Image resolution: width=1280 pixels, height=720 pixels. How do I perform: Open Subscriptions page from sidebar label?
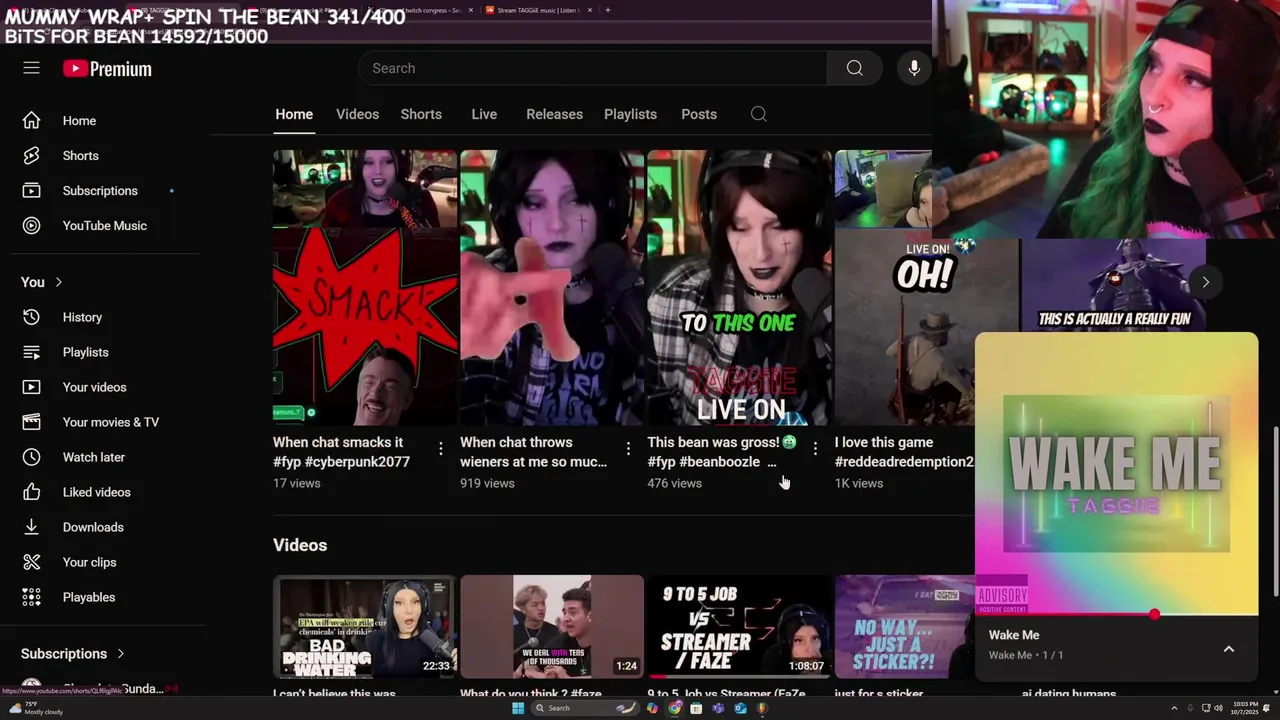100,191
